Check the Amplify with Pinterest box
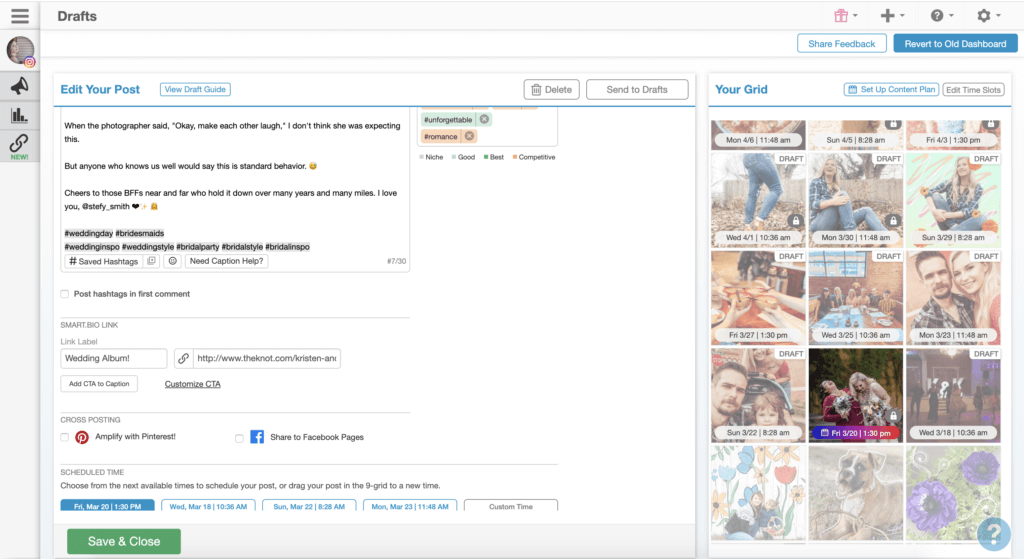Viewport: 1024px width, 559px height. pos(65,437)
